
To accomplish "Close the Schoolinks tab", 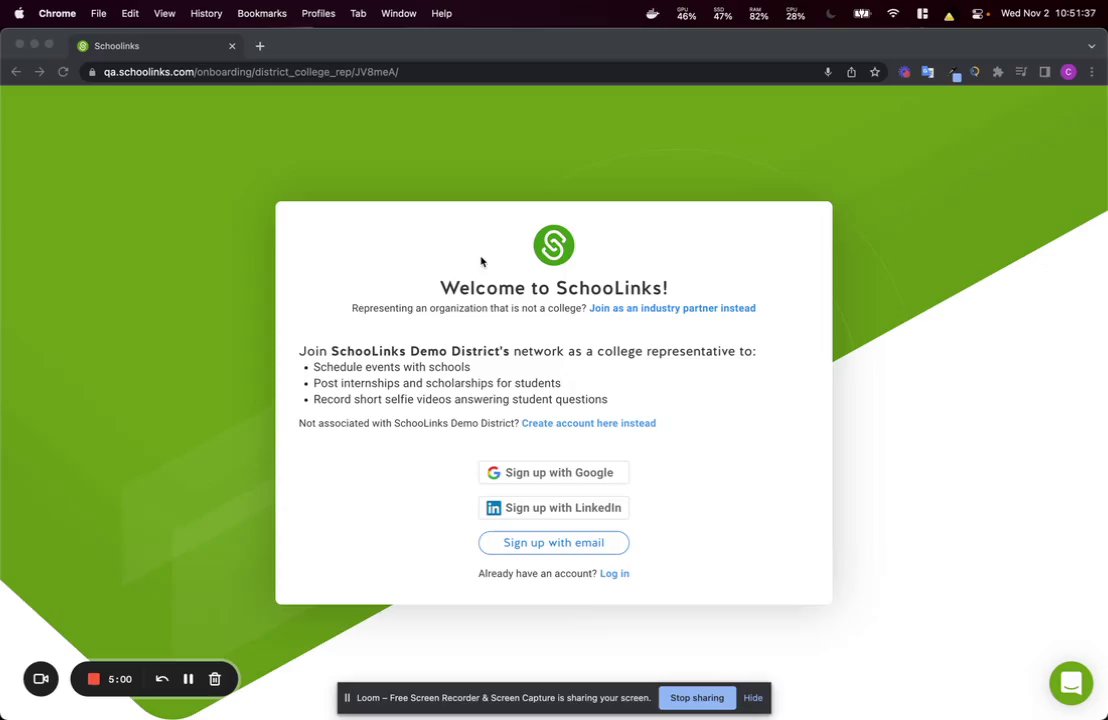I will tap(232, 46).
